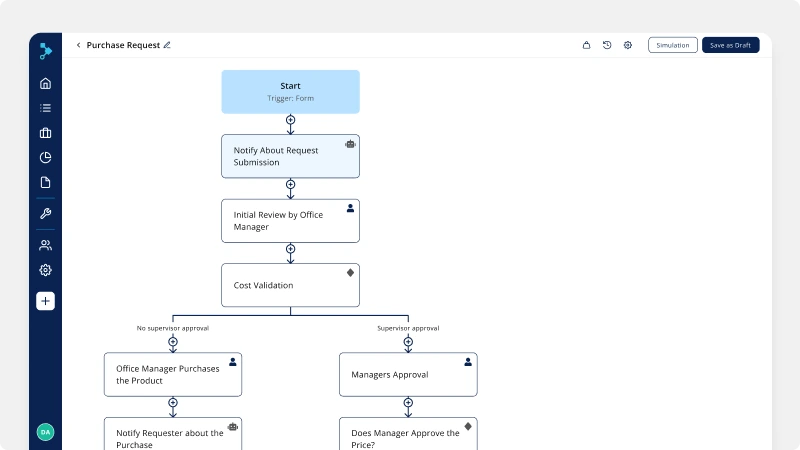Click the lock icon in top bar
Screen dimensions: 800x450
586,45
